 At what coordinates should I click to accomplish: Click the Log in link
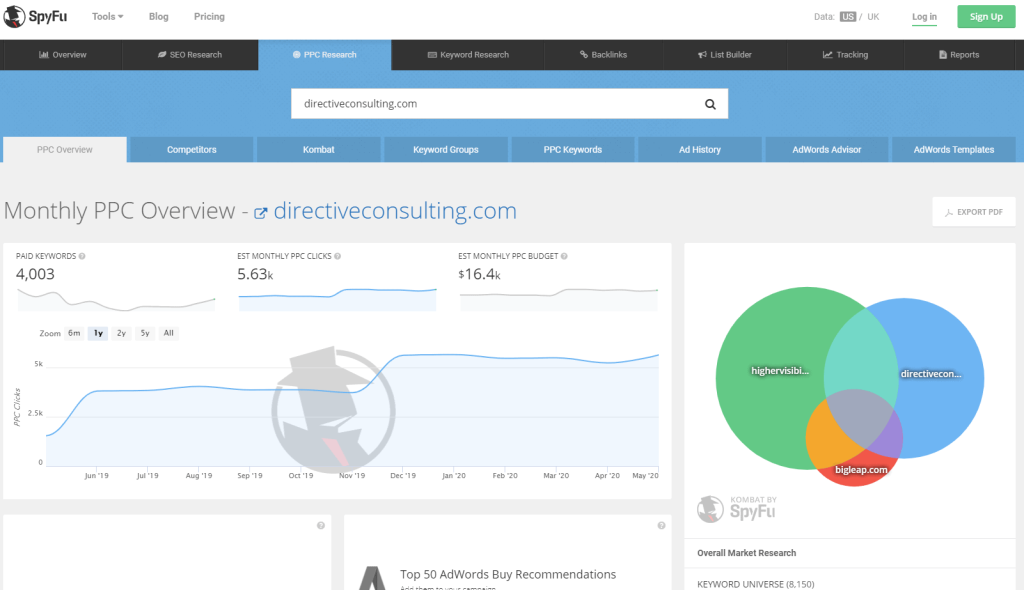coord(924,17)
